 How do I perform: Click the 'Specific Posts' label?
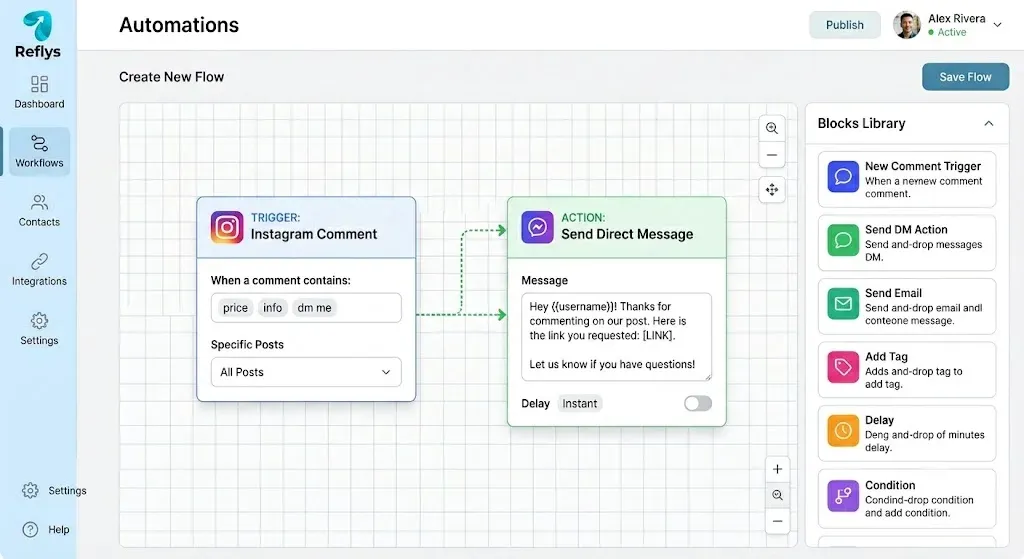[x=247, y=344]
